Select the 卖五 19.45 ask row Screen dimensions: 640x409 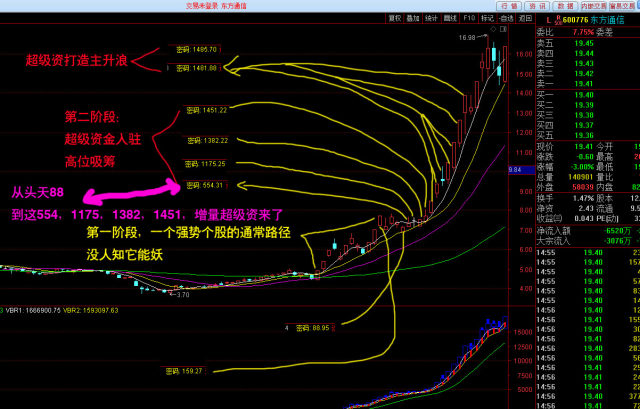click(x=588, y=43)
